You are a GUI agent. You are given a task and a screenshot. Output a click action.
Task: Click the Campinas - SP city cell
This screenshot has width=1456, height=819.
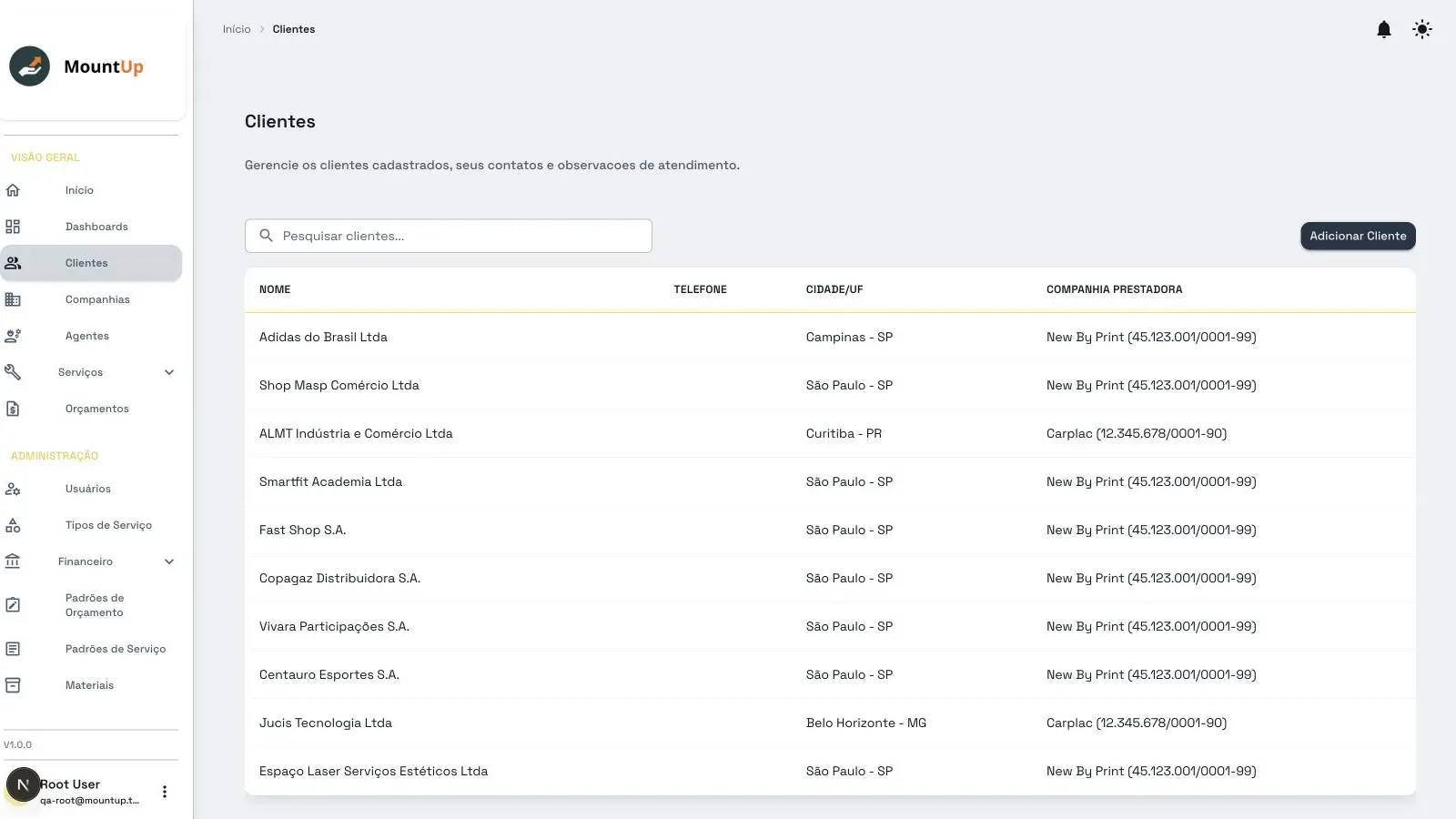(x=849, y=337)
